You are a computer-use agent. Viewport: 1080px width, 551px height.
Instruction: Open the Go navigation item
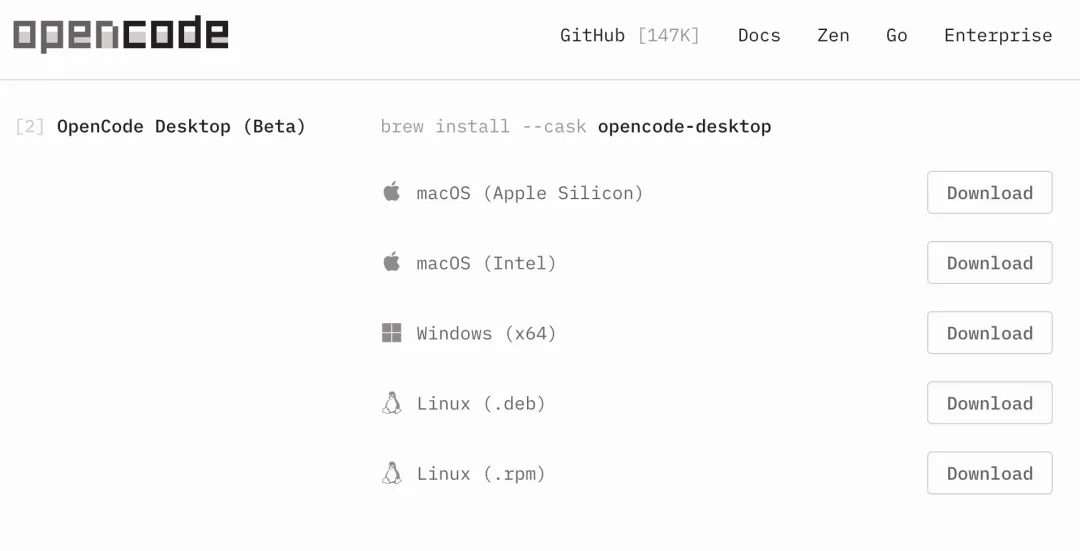point(897,35)
